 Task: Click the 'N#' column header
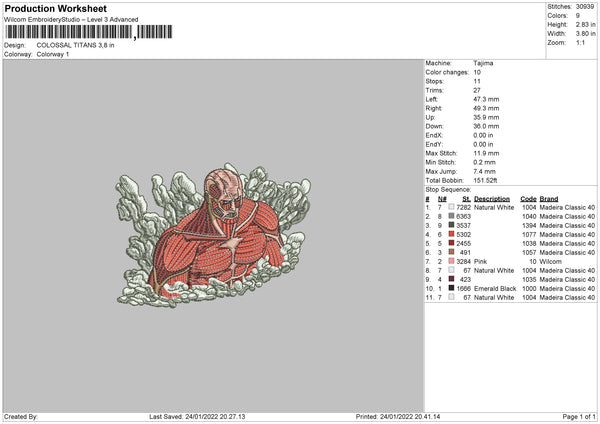(442, 199)
